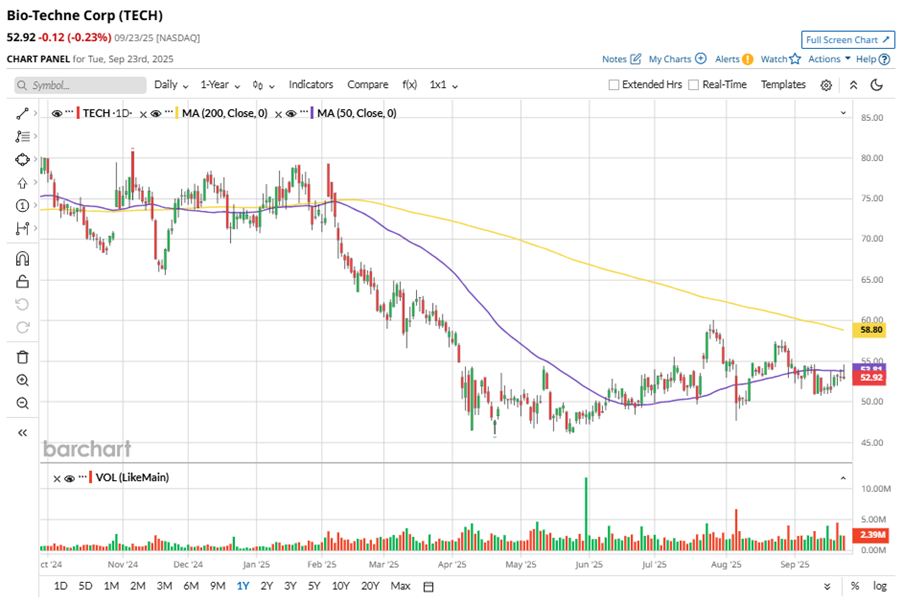Toggle visibility of the VOL study

pos(69,478)
